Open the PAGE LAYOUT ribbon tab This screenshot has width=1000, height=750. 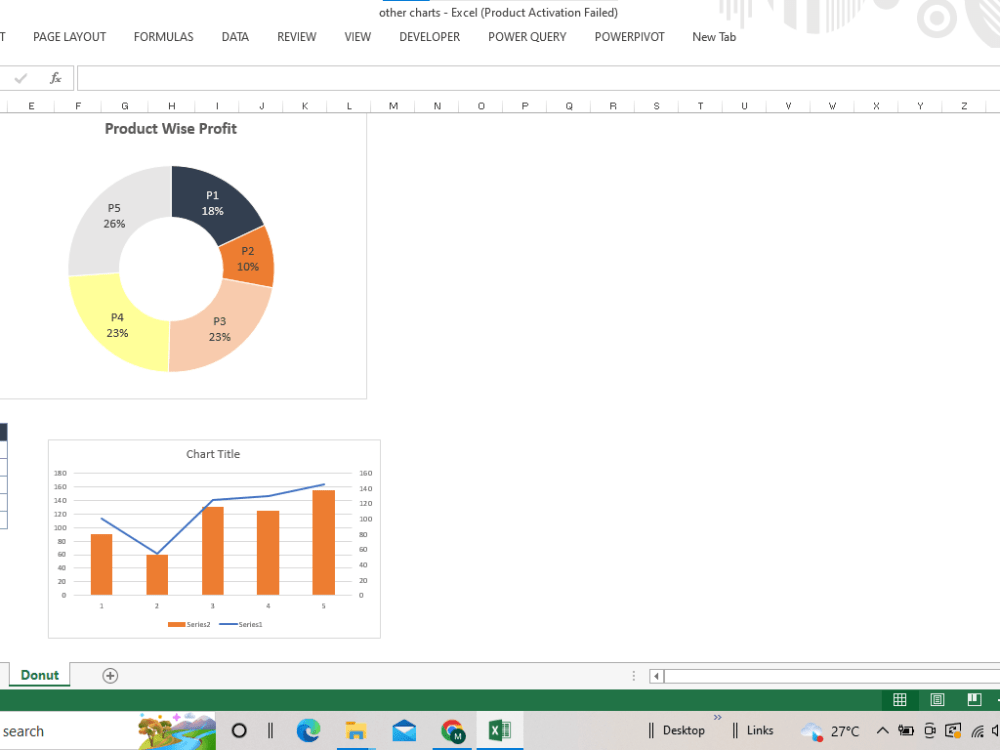(70, 37)
